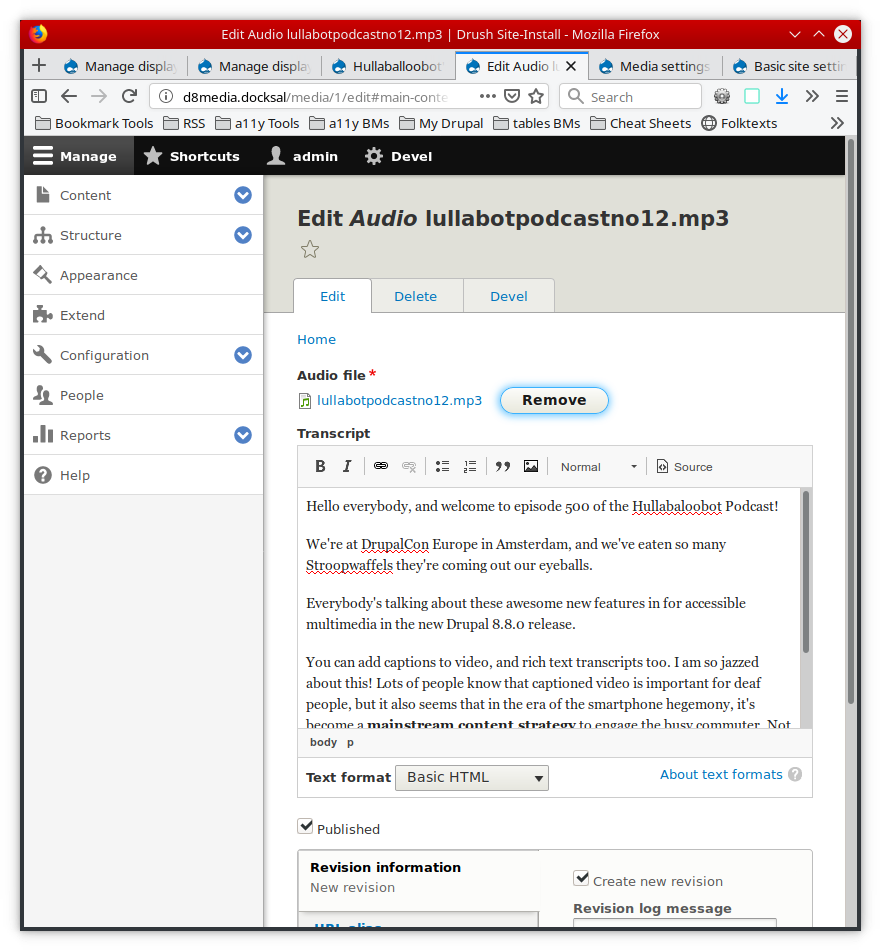Insert a numbered list in the Transcript
Viewport: 881px width, 951px height.
(x=470, y=466)
